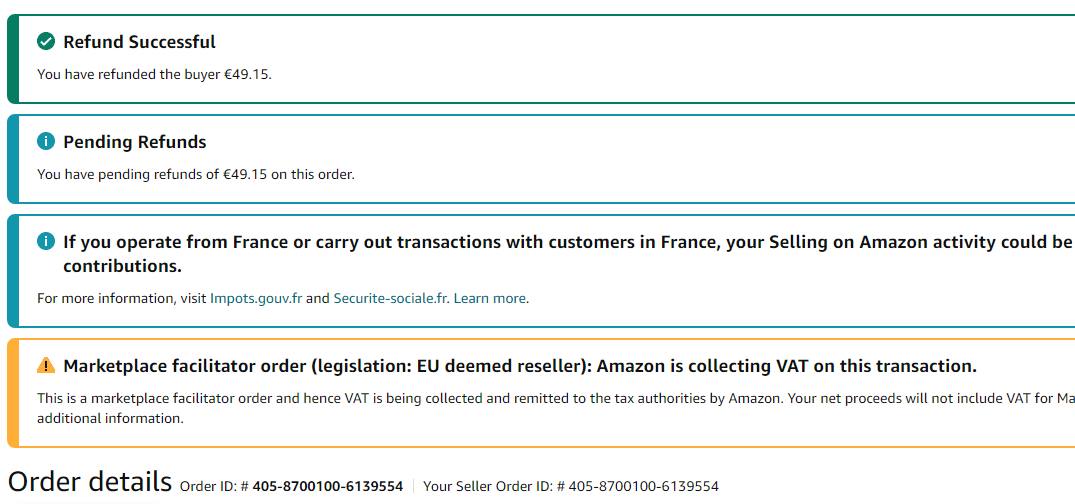The width and height of the screenshot is (1075, 504).
Task: Click the green checkmark Refund Successful icon
Action: [x=45, y=42]
